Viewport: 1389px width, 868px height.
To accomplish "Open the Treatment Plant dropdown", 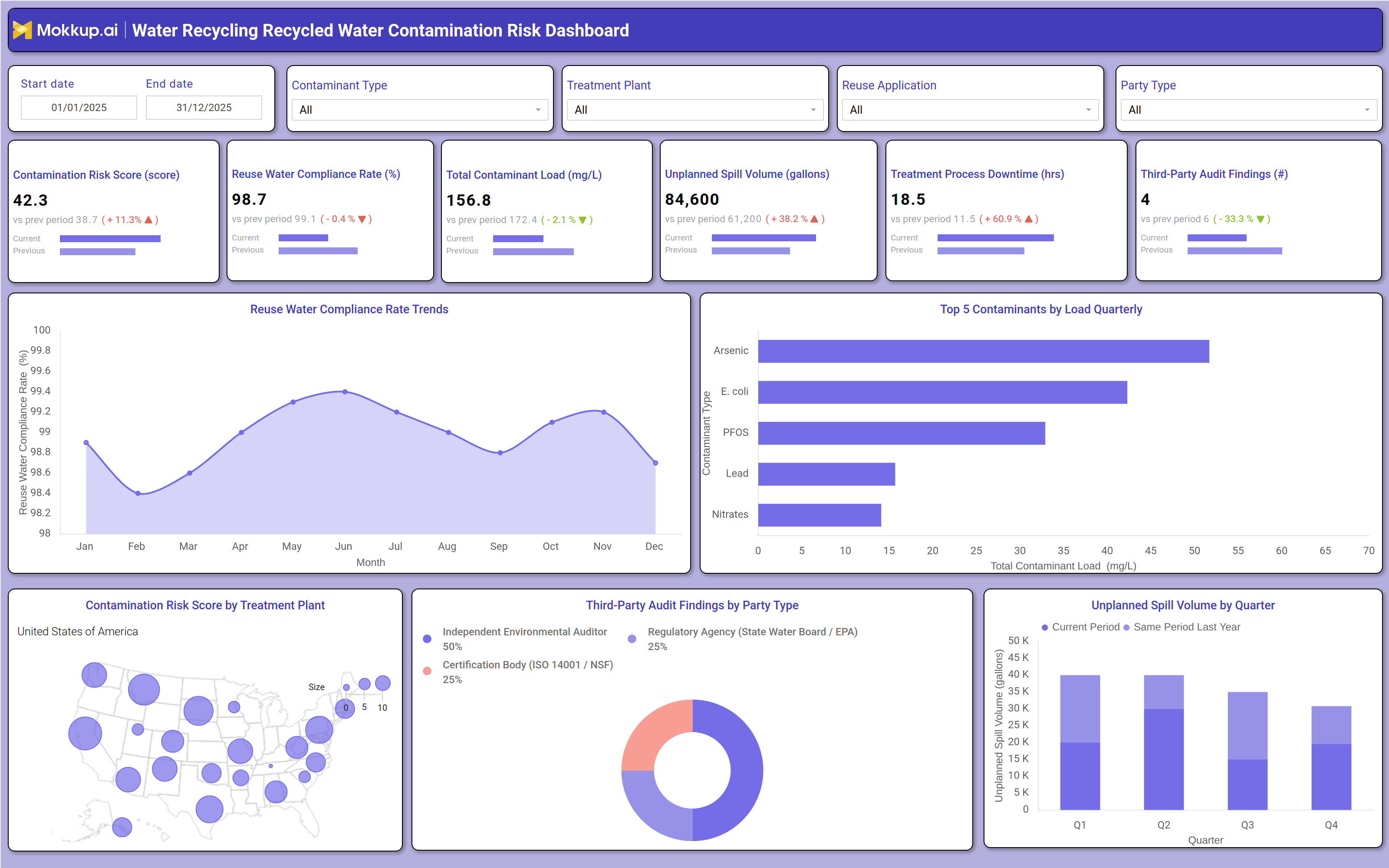I will pyautogui.click(x=694, y=110).
